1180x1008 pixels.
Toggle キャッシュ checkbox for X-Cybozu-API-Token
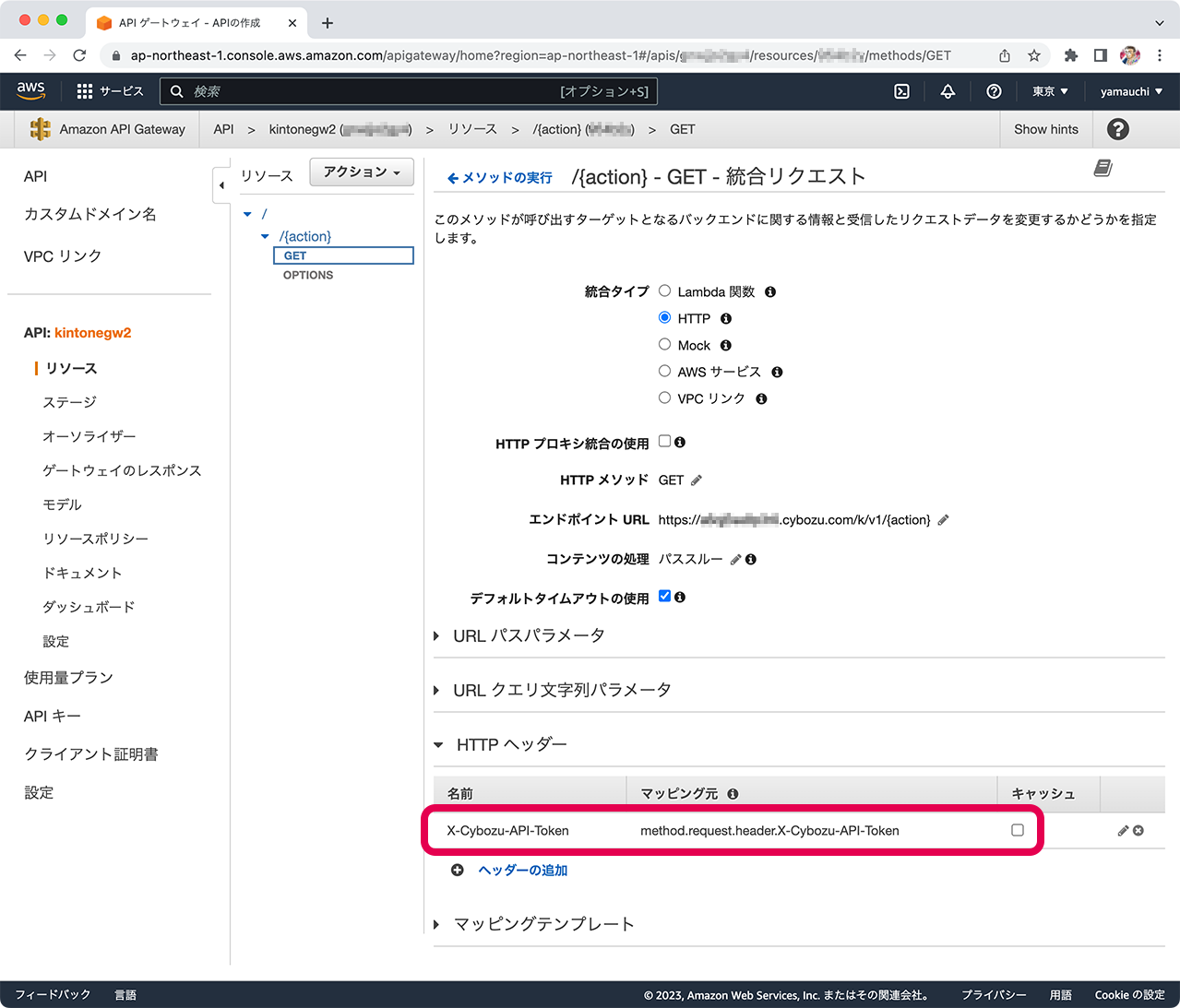[x=1018, y=830]
